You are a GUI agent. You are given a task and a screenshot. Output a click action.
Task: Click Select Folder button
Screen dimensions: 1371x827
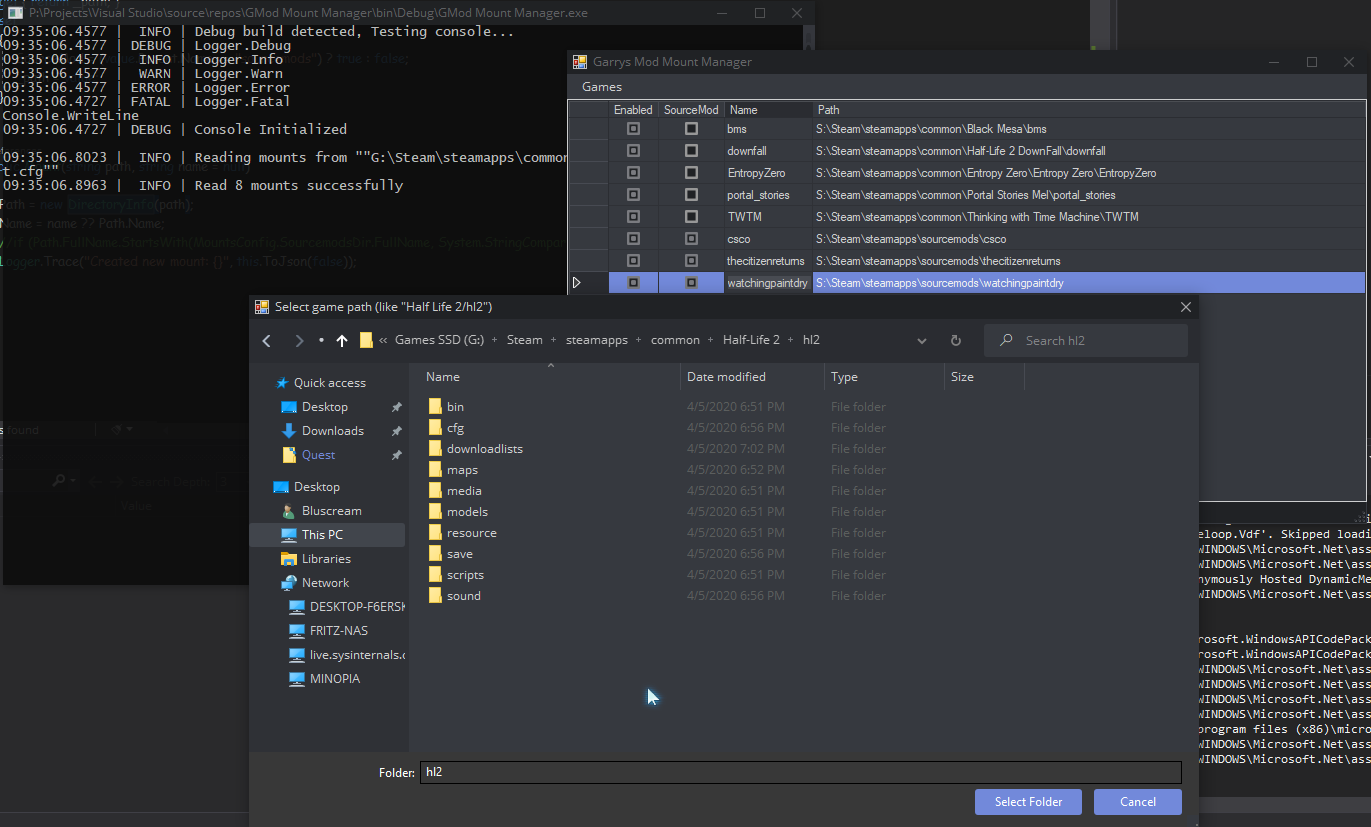point(1028,802)
